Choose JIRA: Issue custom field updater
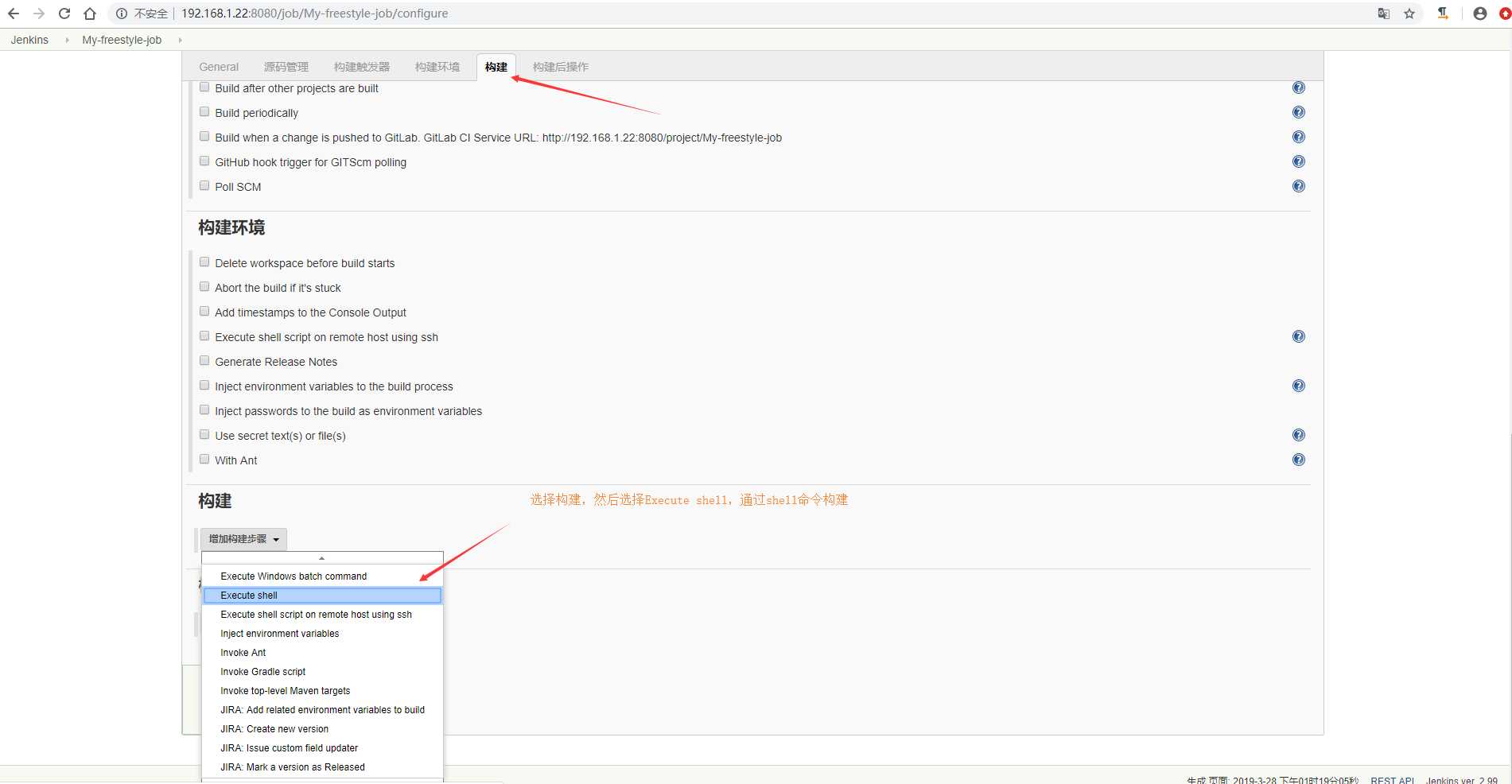 click(x=322, y=748)
